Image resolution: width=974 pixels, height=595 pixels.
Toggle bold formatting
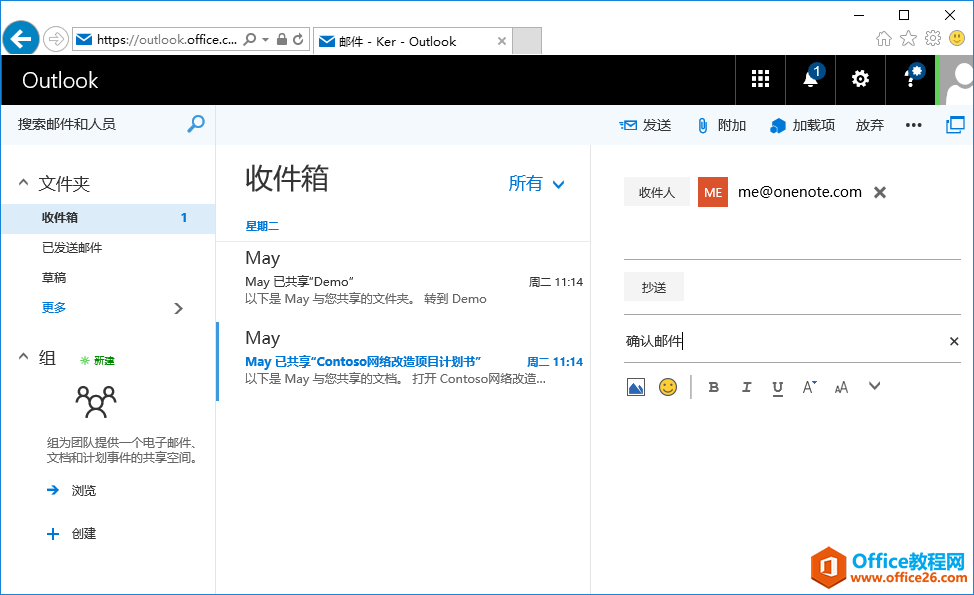coord(713,387)
